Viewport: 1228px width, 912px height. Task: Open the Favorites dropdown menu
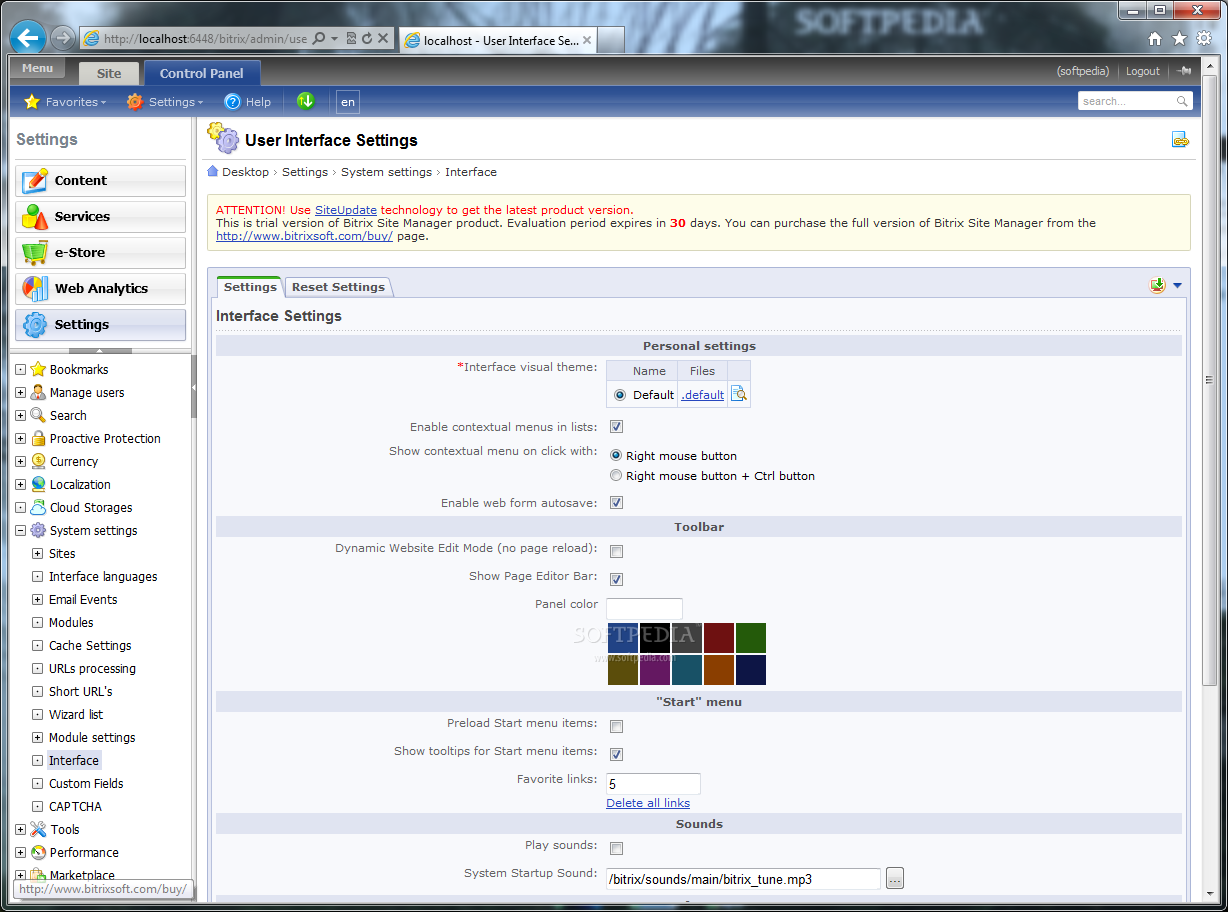(64, 102)
